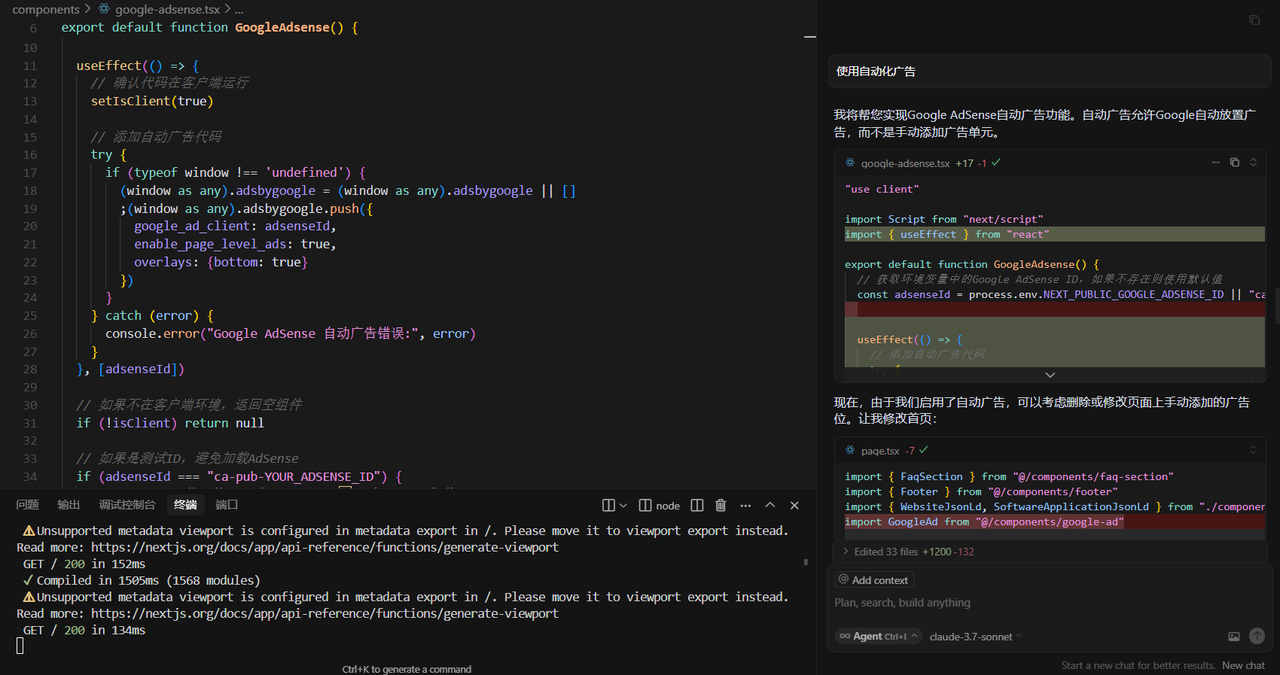
Task: Click the React icon beside page.tsx in chat
Action: click(x=850, y=450)
